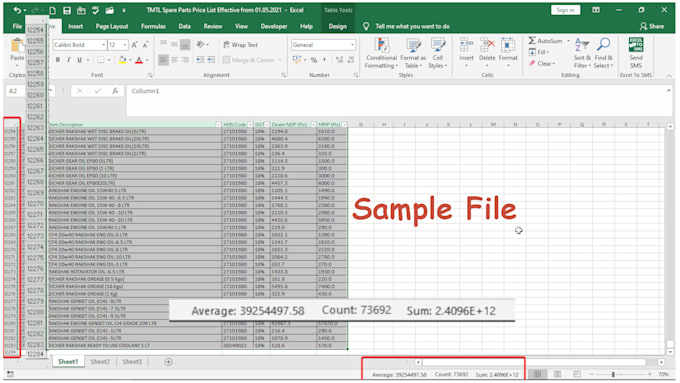Image resolution: width=680 pixels, height=383 pixels.
Task: Apply the red font color A
Action: pyautogui.click(x=139, y=60)
